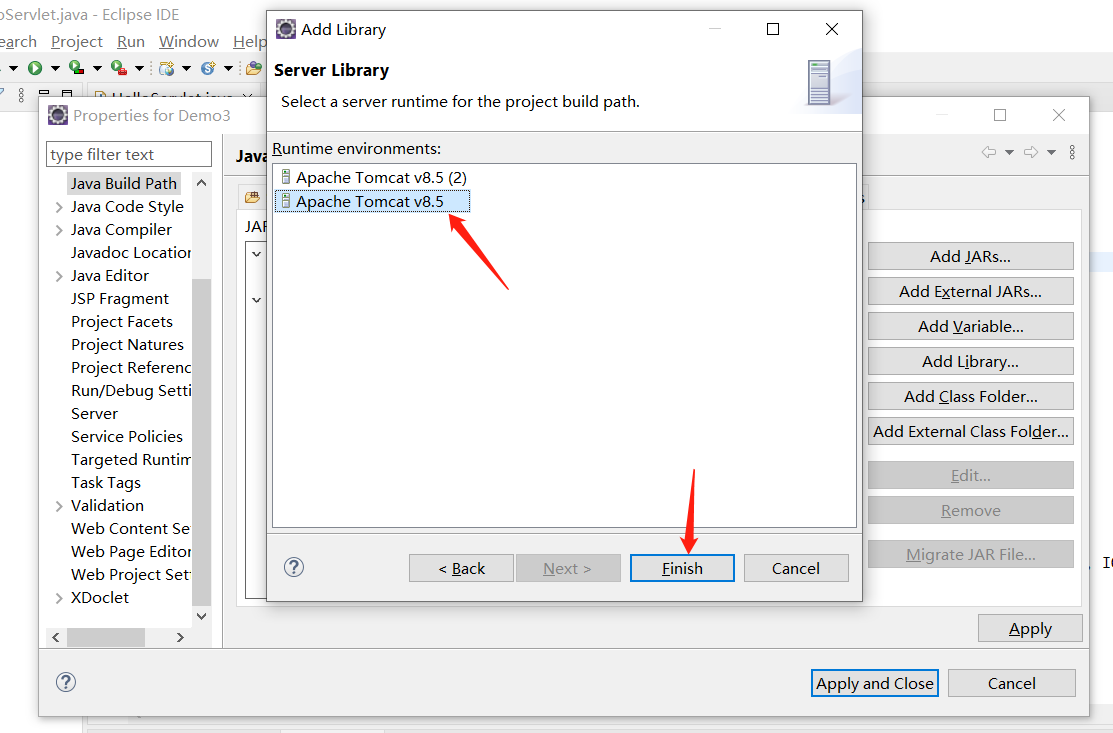
Task: Click the Add External JARs... button
Action: [x=970, y=291]
